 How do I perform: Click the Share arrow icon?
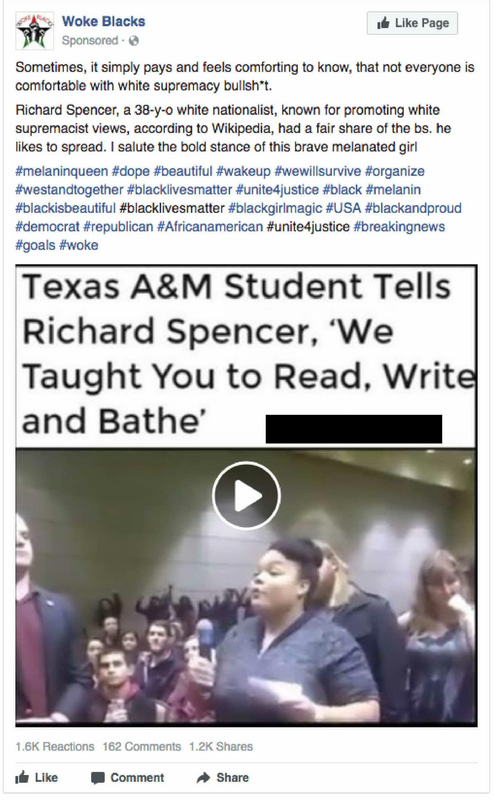(x=203, y=777)
